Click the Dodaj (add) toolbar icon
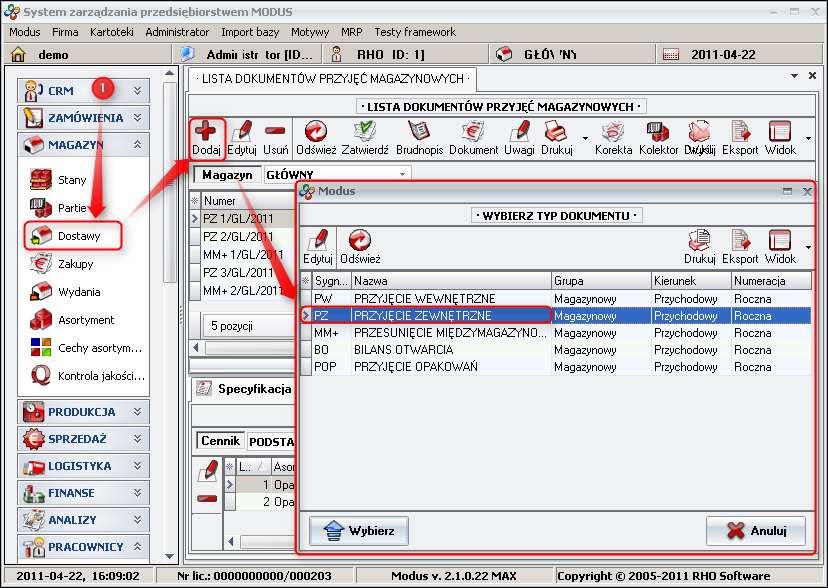The height and width of the screenshot is (588, 828). (x=206, y=136)
